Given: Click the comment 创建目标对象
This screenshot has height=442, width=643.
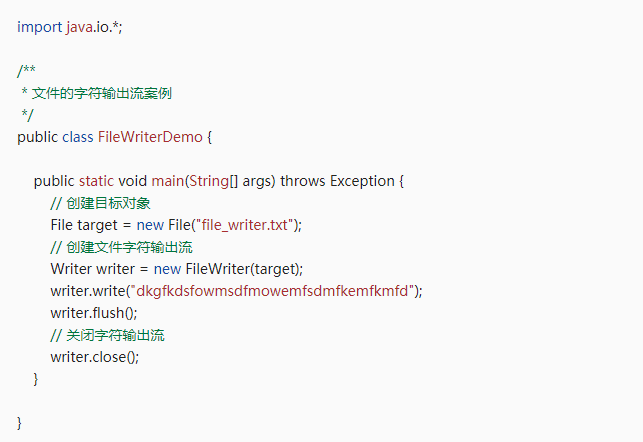Looking at the screenshot, I should click(109, 203).
